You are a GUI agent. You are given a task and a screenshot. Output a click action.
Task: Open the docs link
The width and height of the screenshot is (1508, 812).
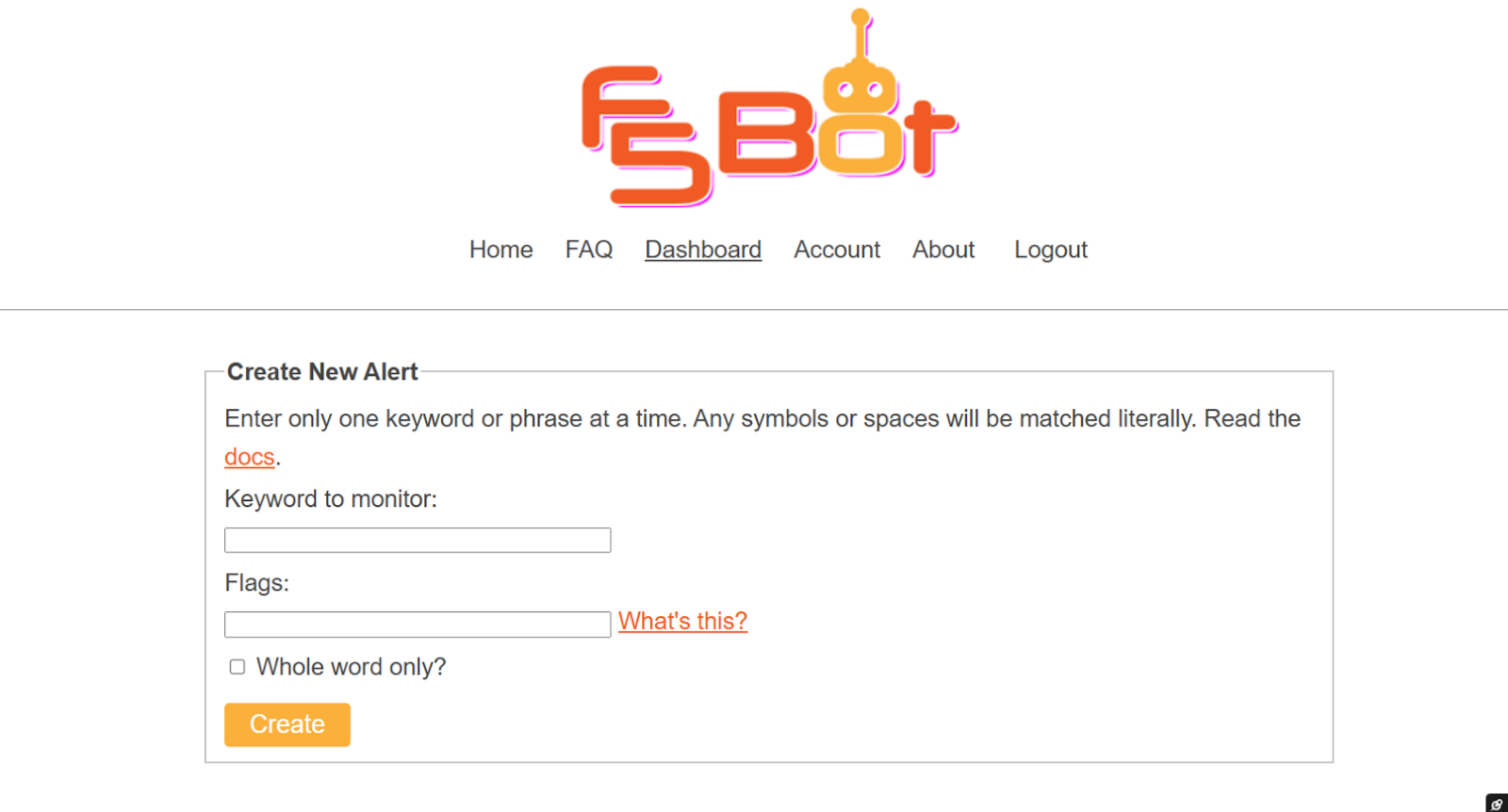(x=249, y=457)
